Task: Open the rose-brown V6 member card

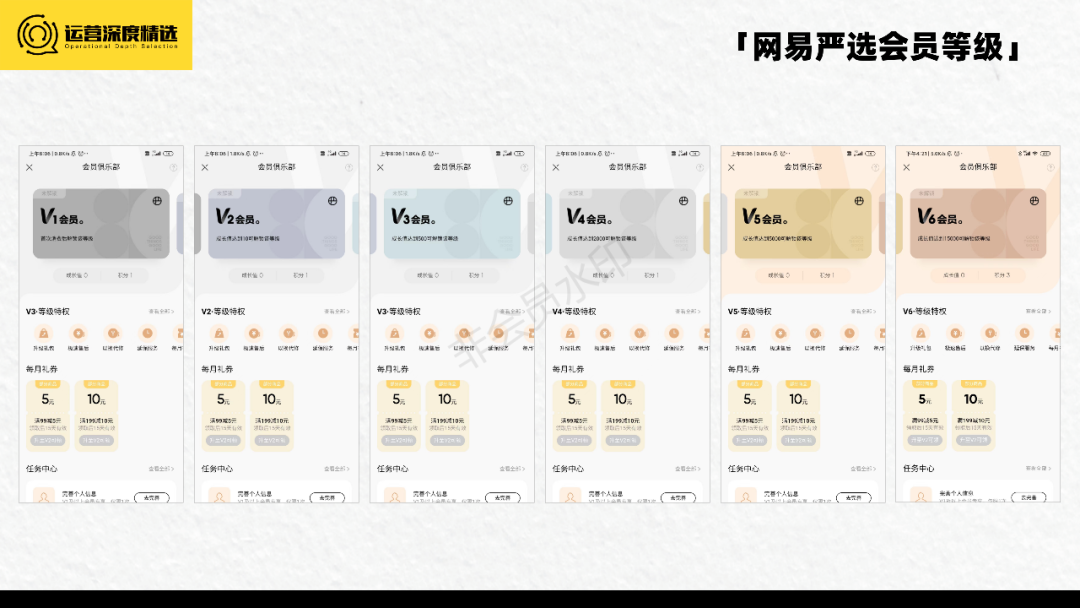Action: tap(978, 224)
